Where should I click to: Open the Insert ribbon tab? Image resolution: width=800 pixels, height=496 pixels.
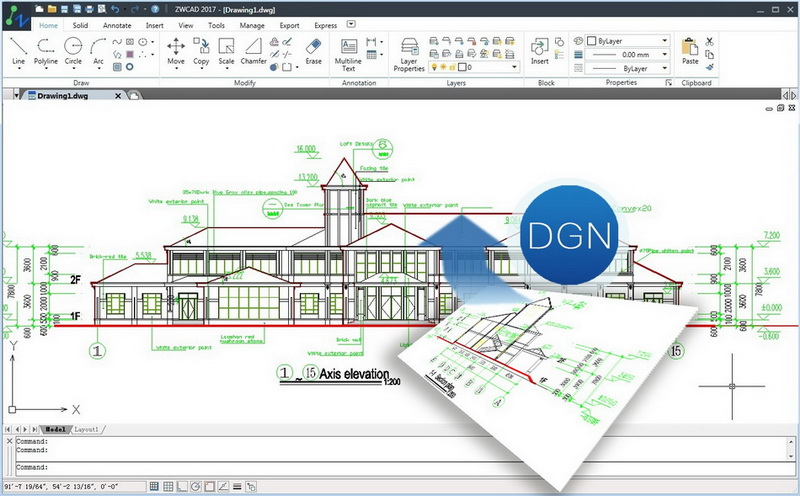point(155,25)
